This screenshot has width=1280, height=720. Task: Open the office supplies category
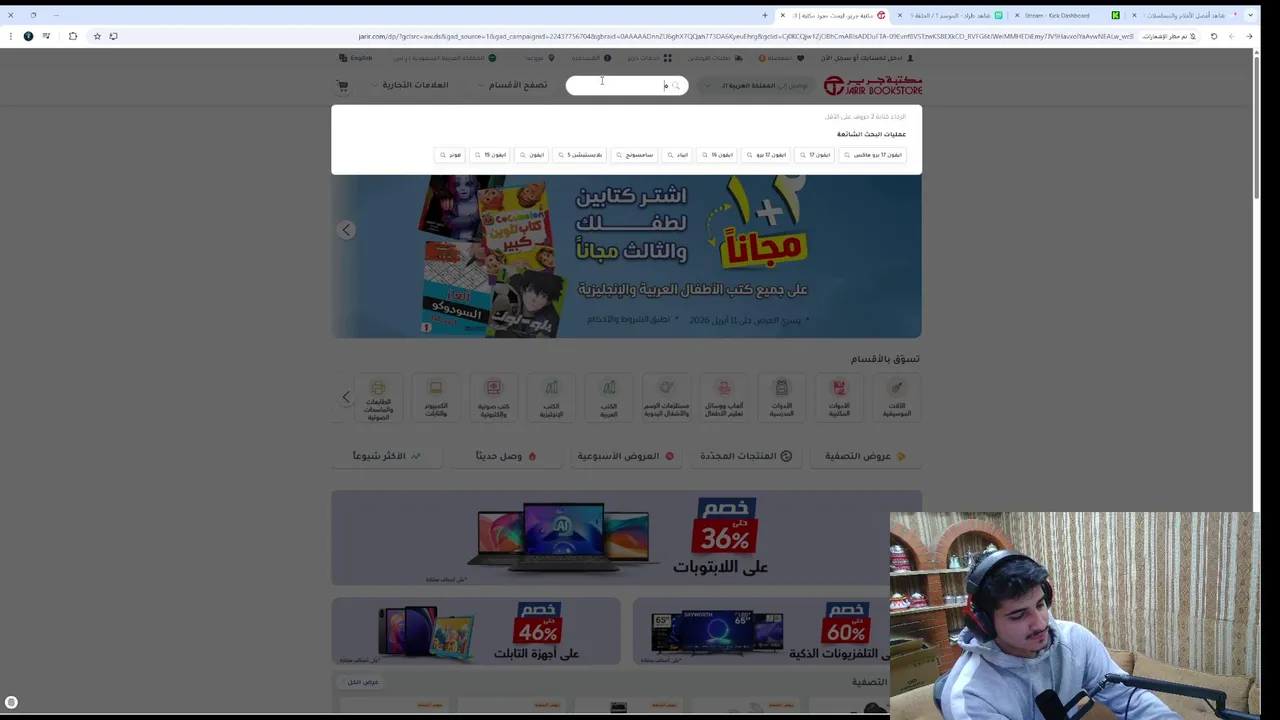click(839, 398)
